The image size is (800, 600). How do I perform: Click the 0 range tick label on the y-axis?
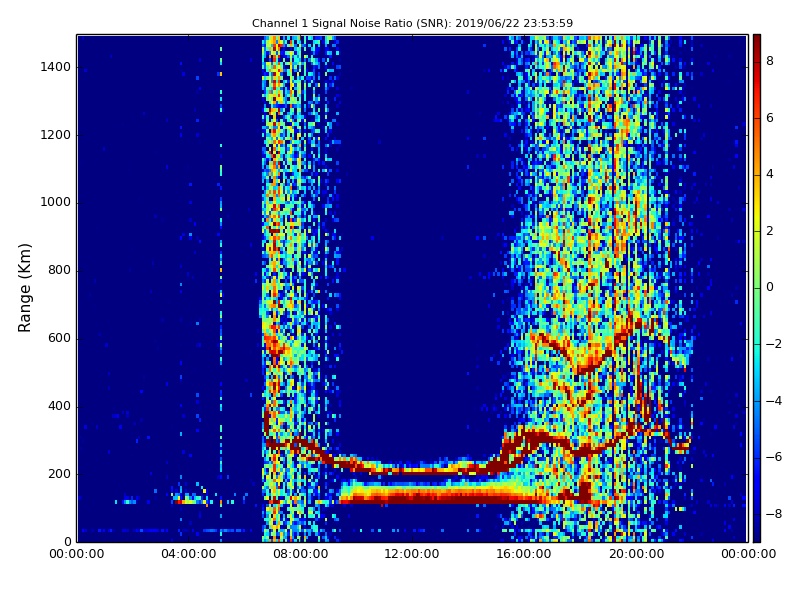(x=67, y=541)
